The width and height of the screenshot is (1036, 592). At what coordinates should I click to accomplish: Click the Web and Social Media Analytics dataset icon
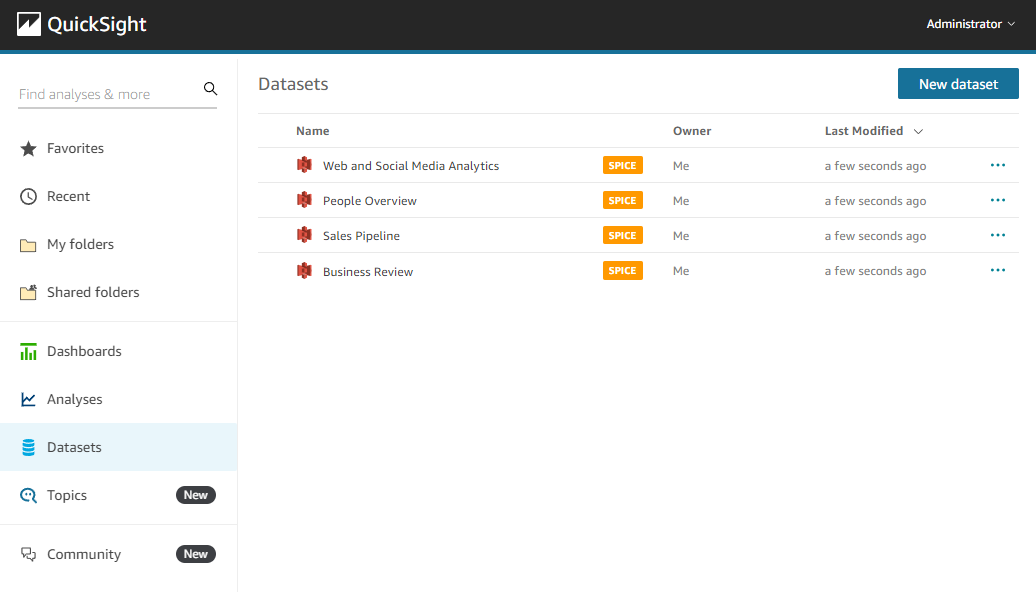pyautogui.click(x=304, y=165)
